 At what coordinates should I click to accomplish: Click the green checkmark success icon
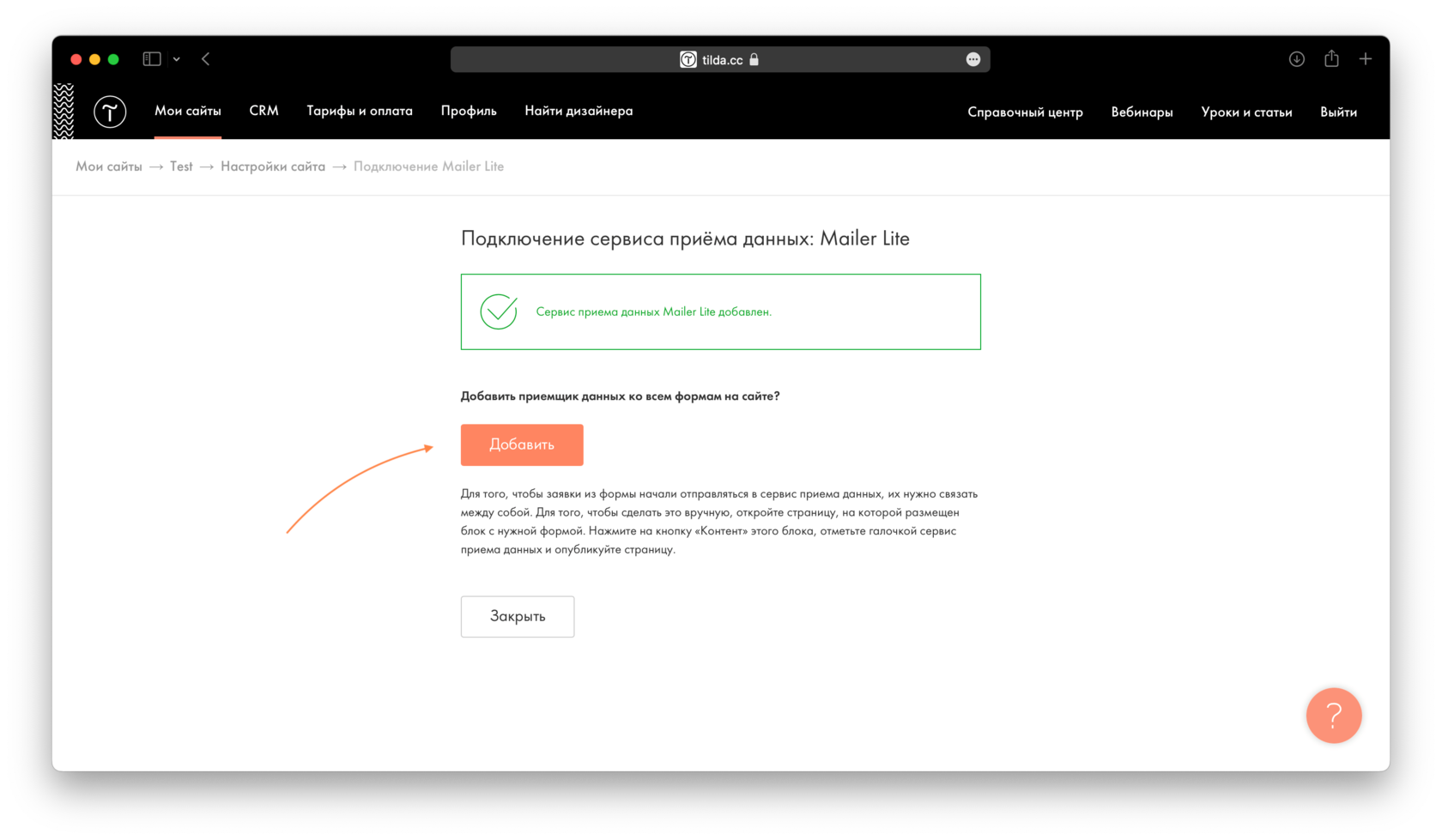coord(499,311)
